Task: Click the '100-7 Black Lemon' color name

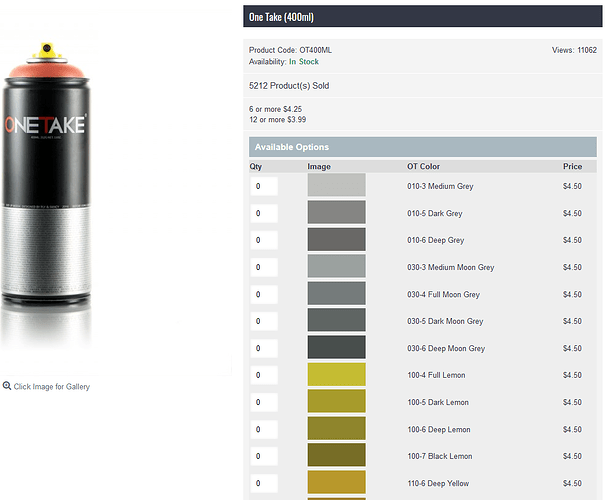Action: pyautogui.click(x=440, y=456)
